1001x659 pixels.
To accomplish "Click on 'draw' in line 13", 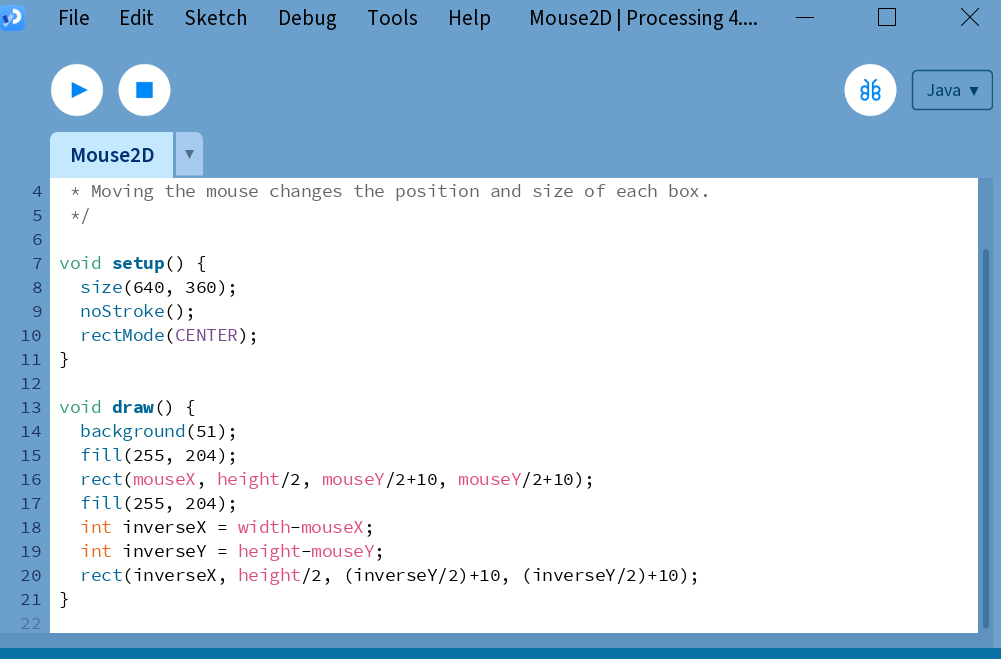I will coord(133,407).
